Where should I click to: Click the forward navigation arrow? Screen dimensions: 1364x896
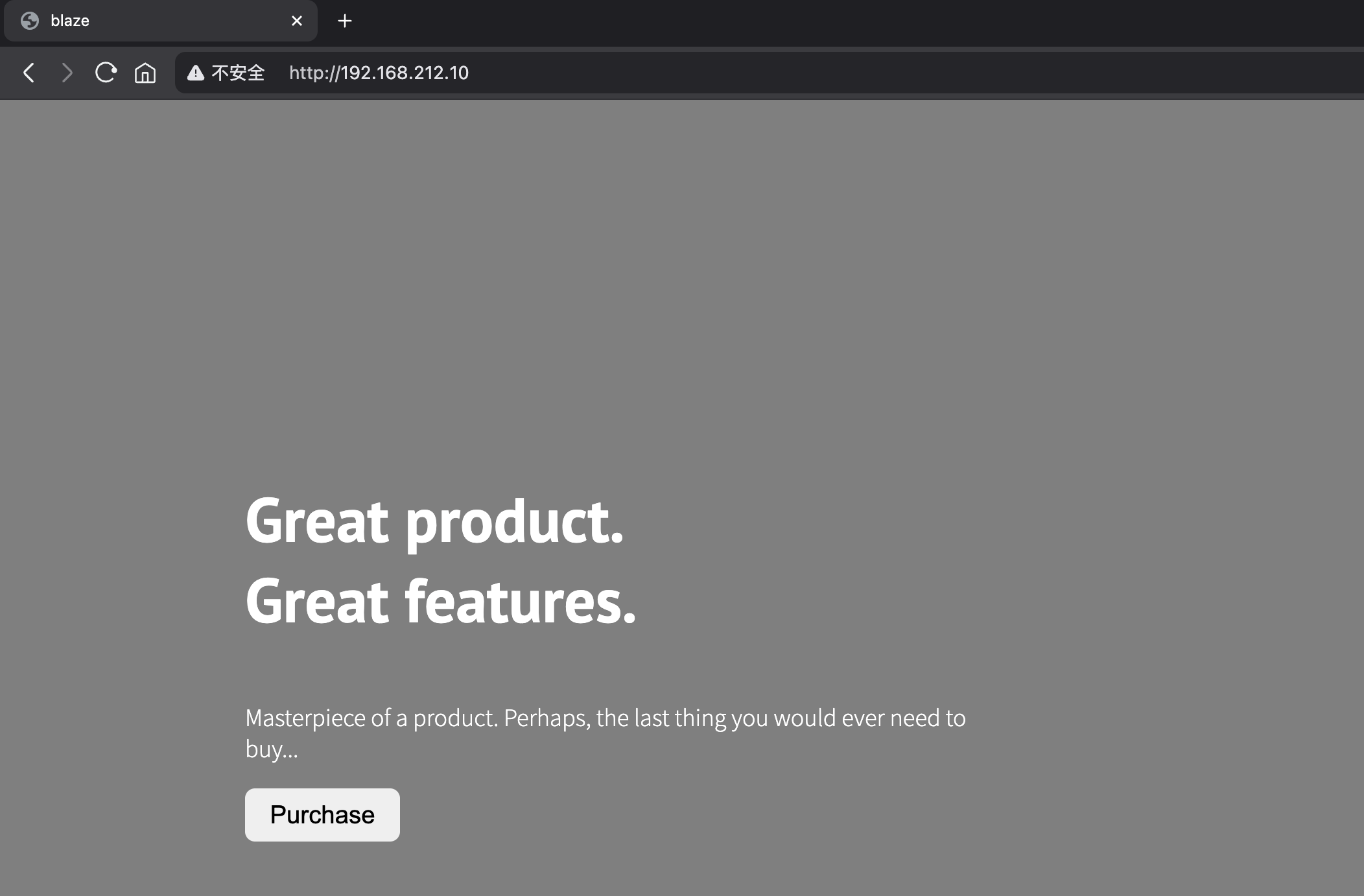[x=67, y=73]
